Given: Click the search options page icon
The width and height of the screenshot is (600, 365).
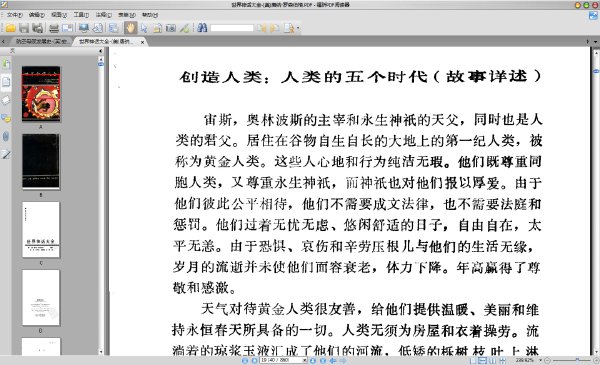Looking at the screenshot, I should [x=289, y=28].
